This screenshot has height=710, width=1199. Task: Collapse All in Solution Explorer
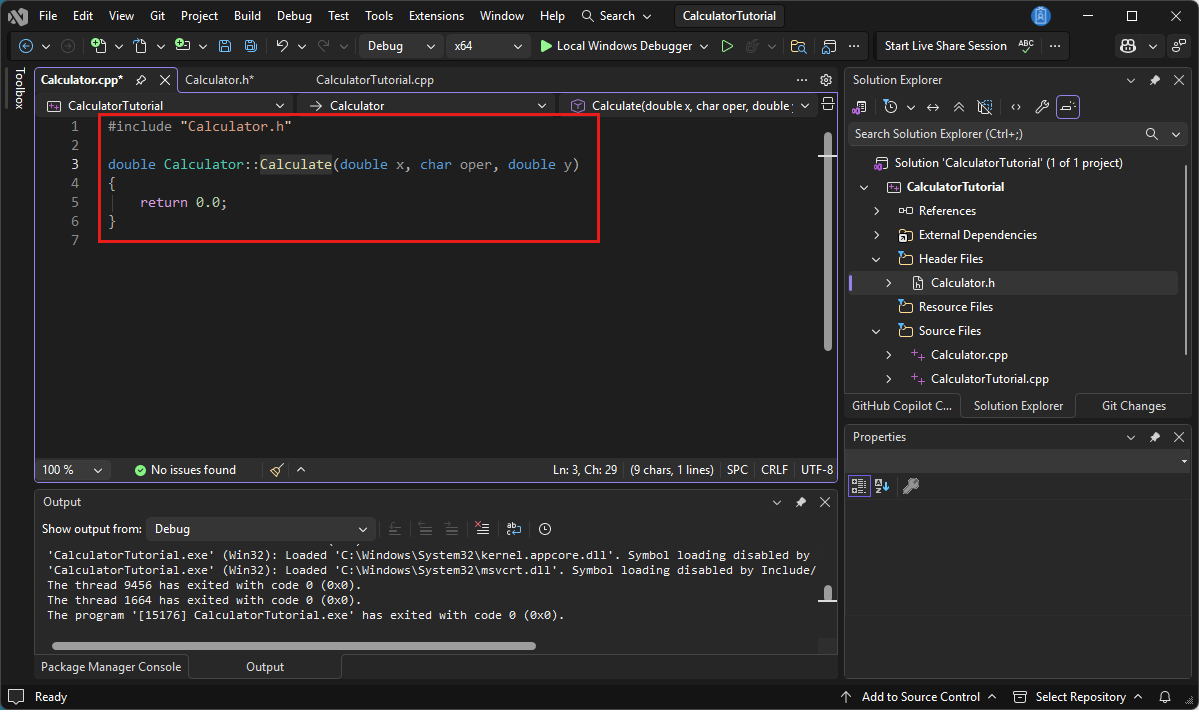point(959,107)
